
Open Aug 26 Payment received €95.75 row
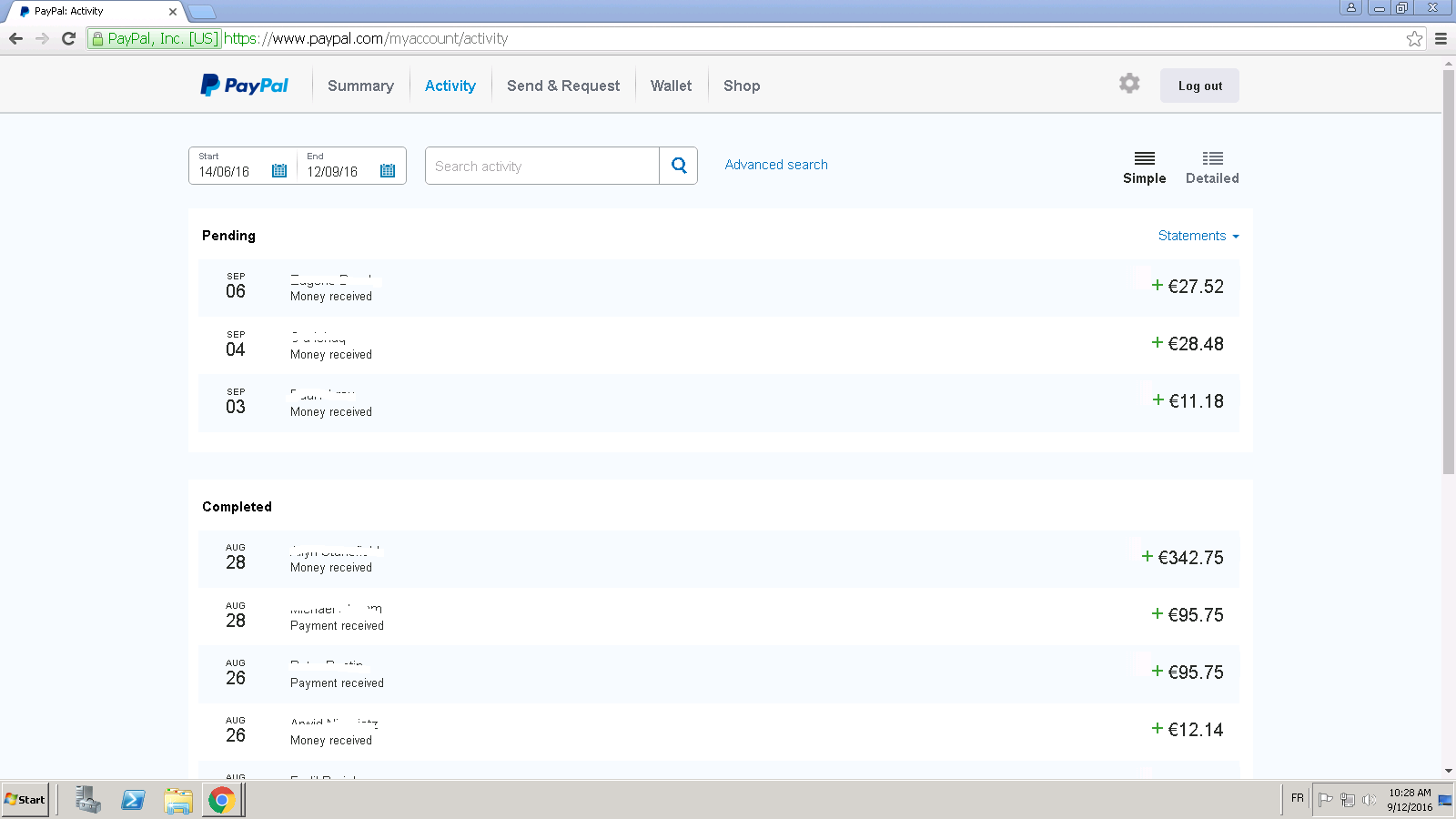coord(718,673)
